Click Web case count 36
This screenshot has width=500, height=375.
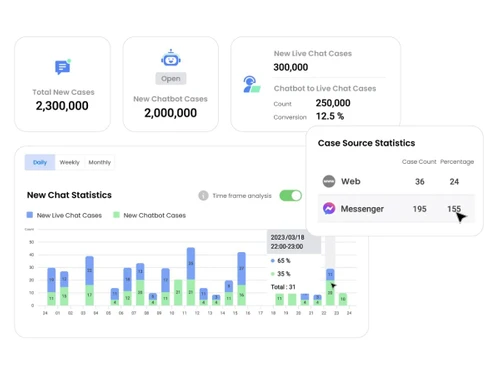pyautogui.click(x=420, y=182)
